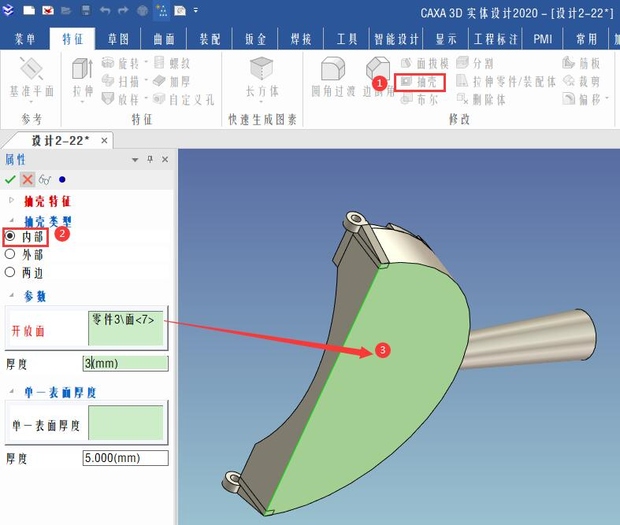The height and width of the screenshot is (525, 620).
Task: Click the blue dot apply button
Action: pos(62,179)
